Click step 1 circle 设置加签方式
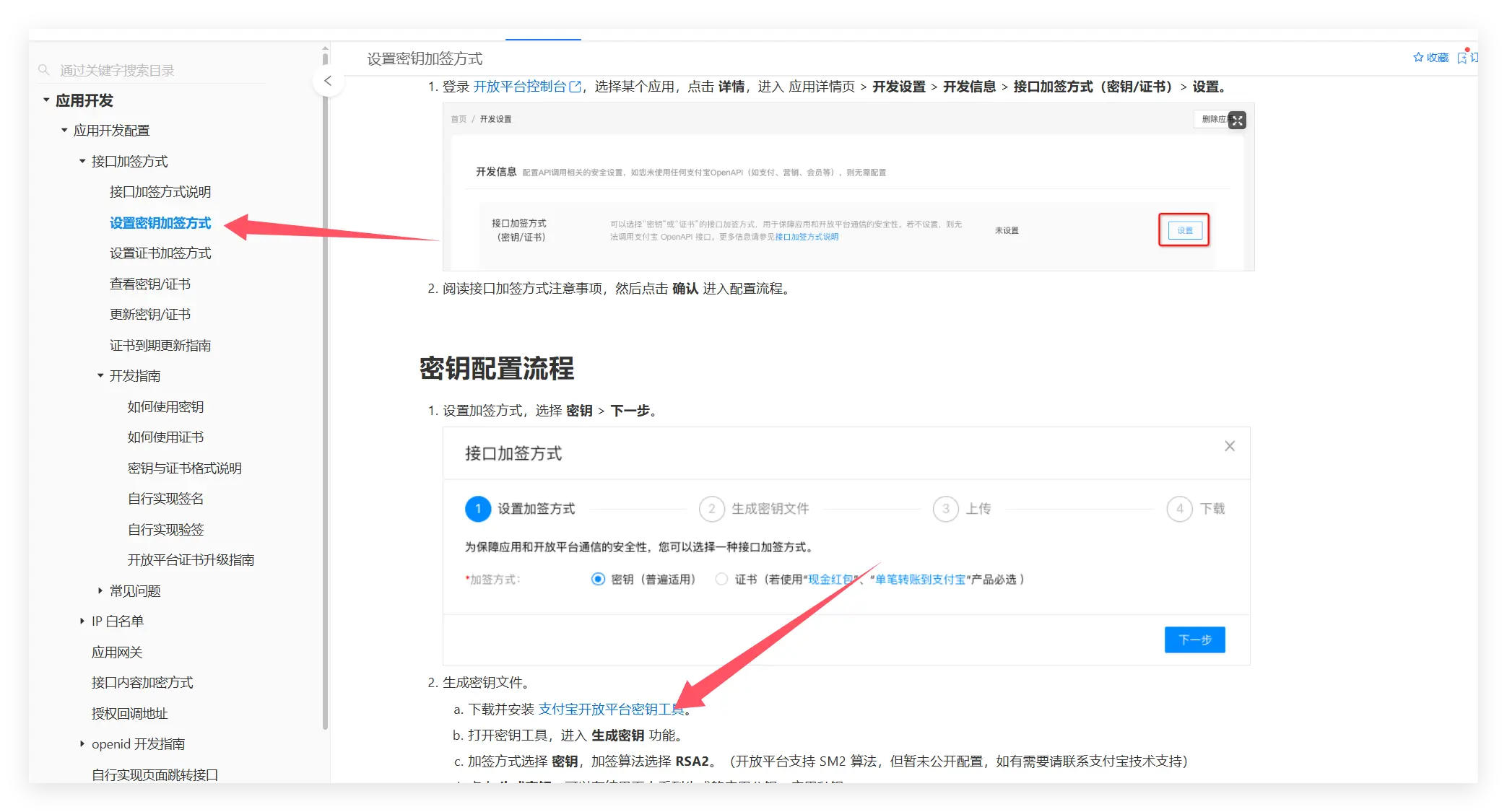 point(478,509)
